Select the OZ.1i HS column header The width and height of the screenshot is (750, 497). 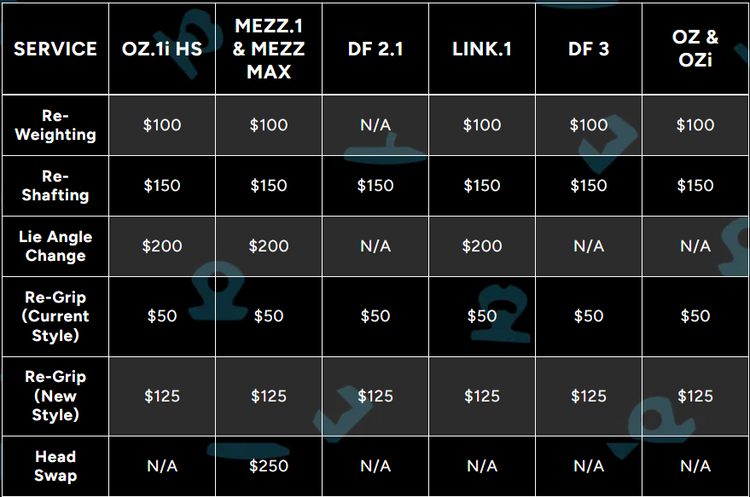click(x=162, y=48)
